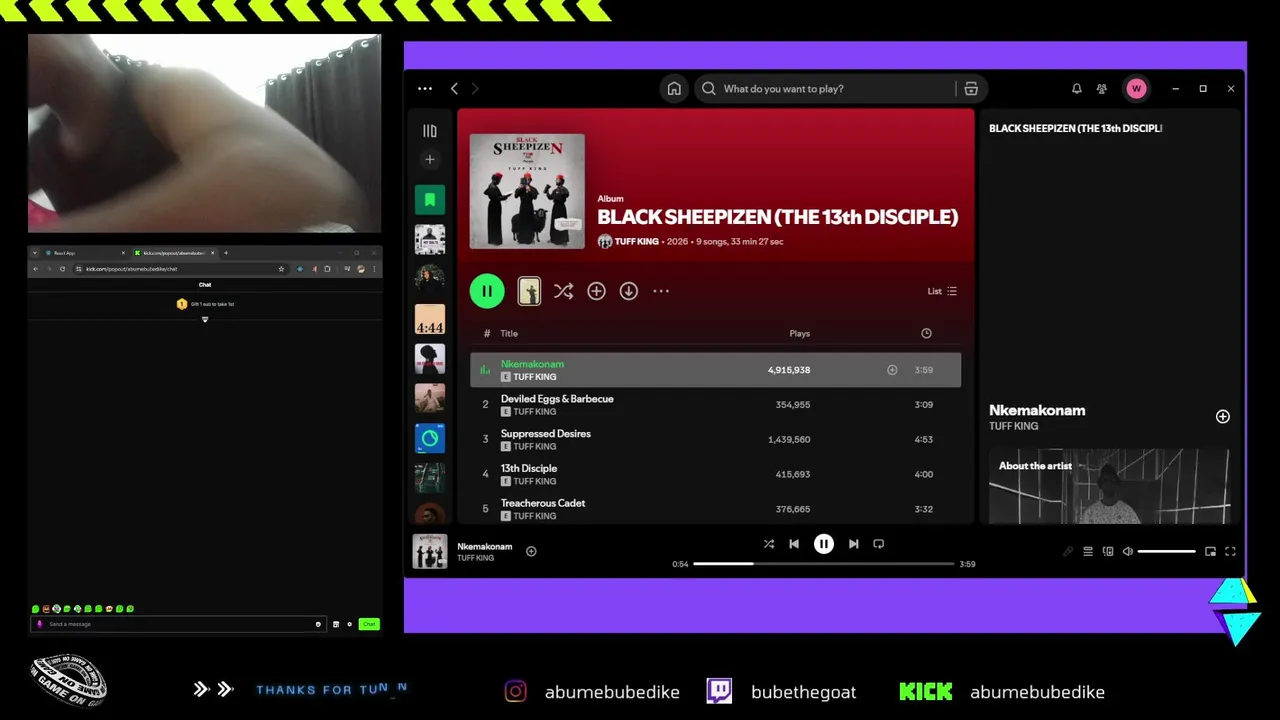Open Friend Activity icon
The width and height of the screenshot is (1280, 720).
pyautogui.click(x=1102, y=89)
